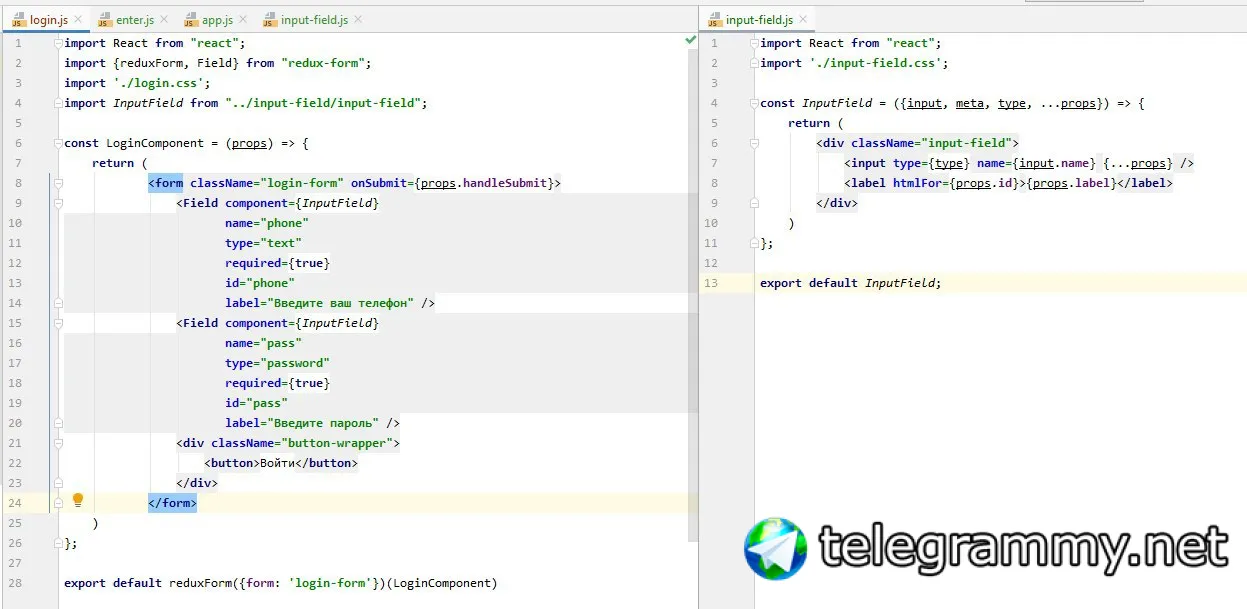1247x609 pixels.
Task: Collapse the first Field component fold marker
Action: click(58, 203)
